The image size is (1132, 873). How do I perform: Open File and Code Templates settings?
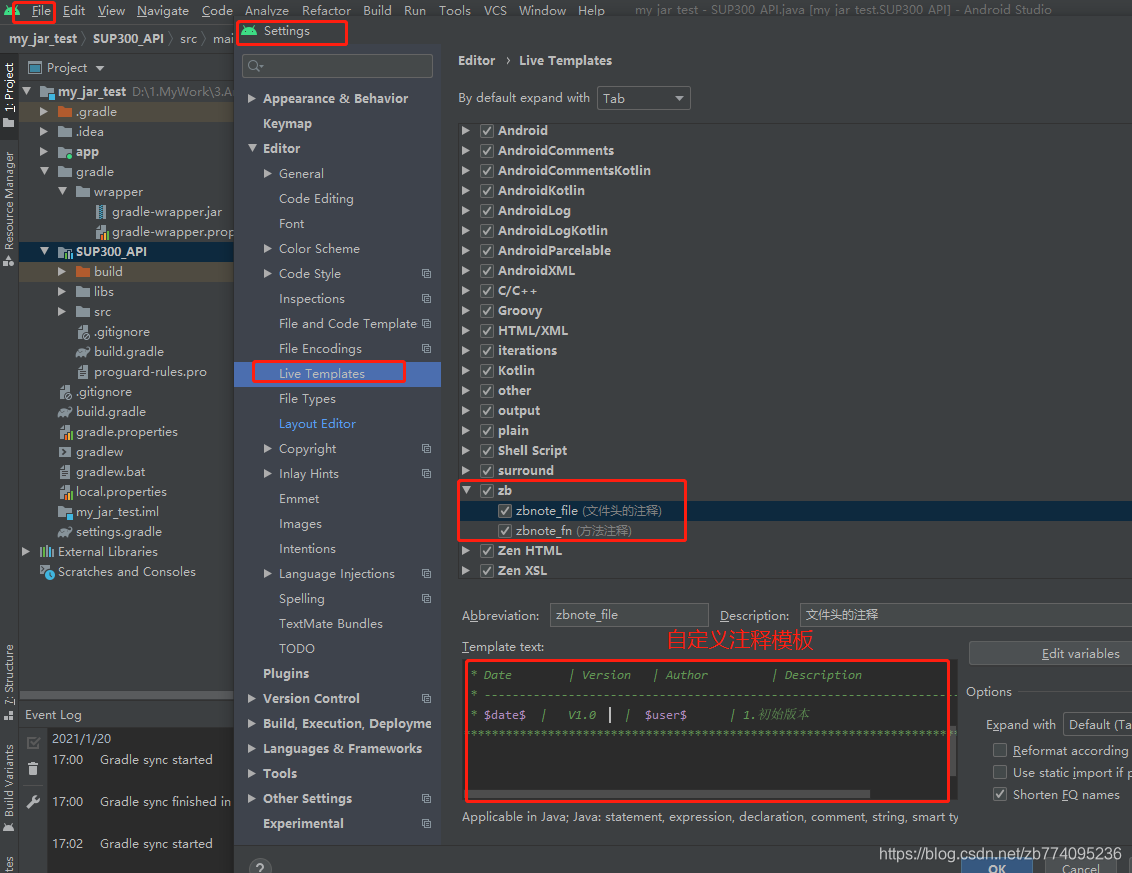(x=348, y=323)
